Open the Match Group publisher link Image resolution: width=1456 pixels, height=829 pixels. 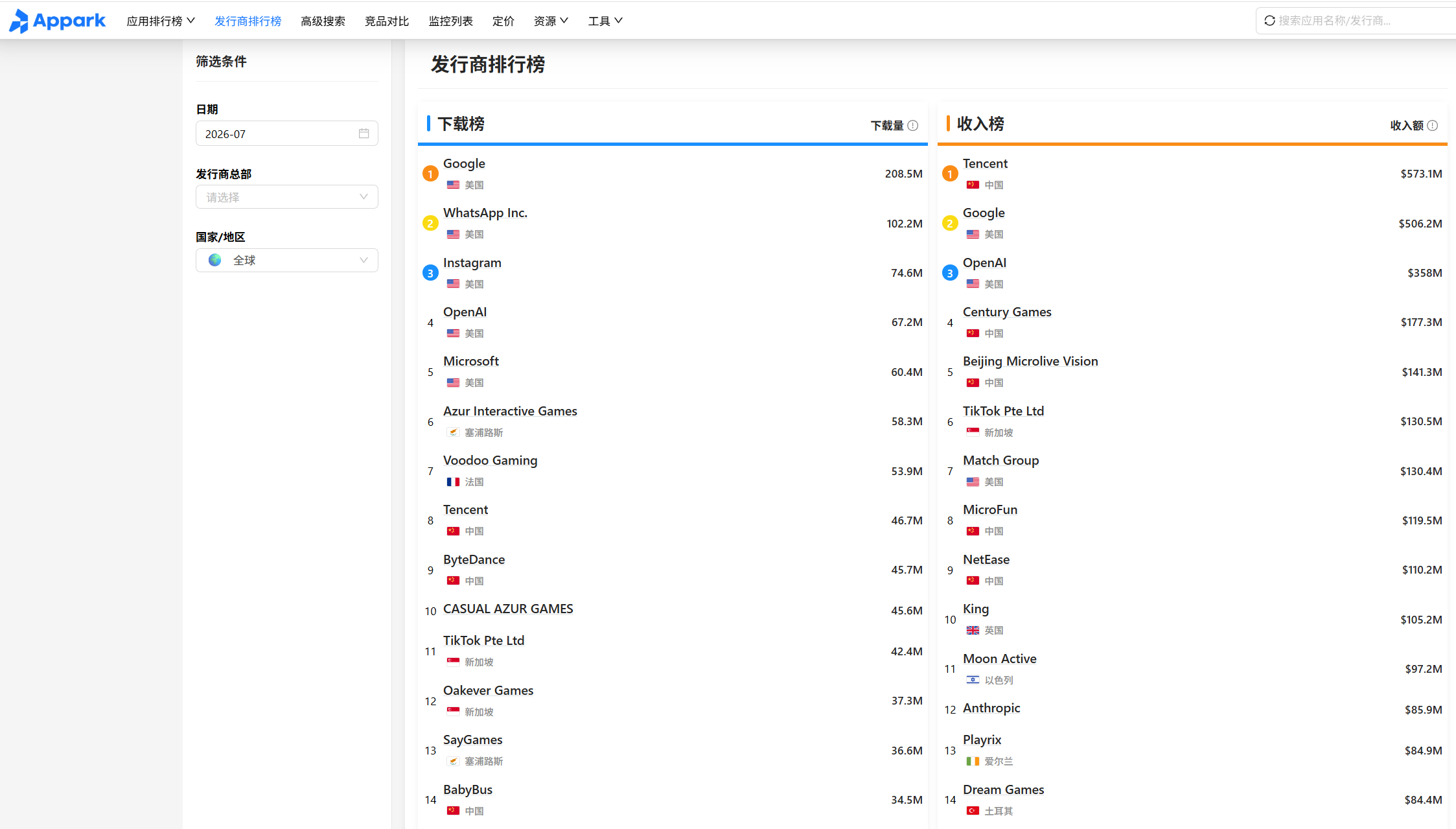click(x=1001, y=461)
